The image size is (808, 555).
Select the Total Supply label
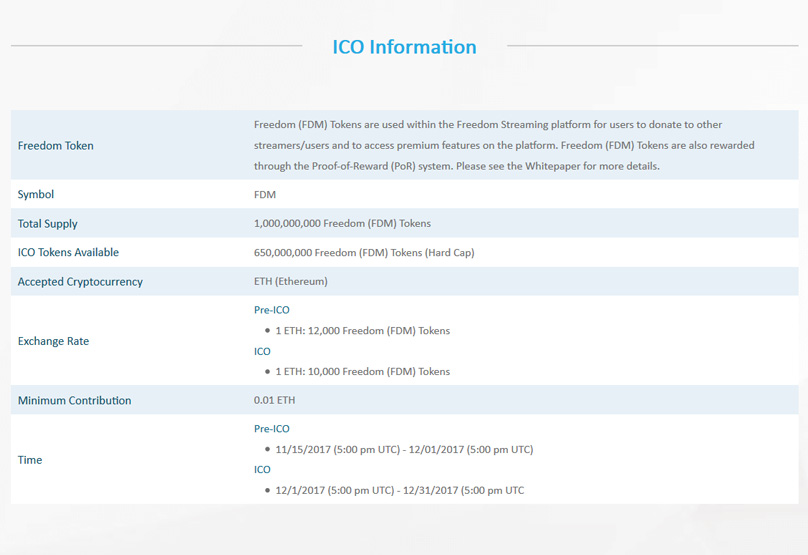(x=47, y=224)
